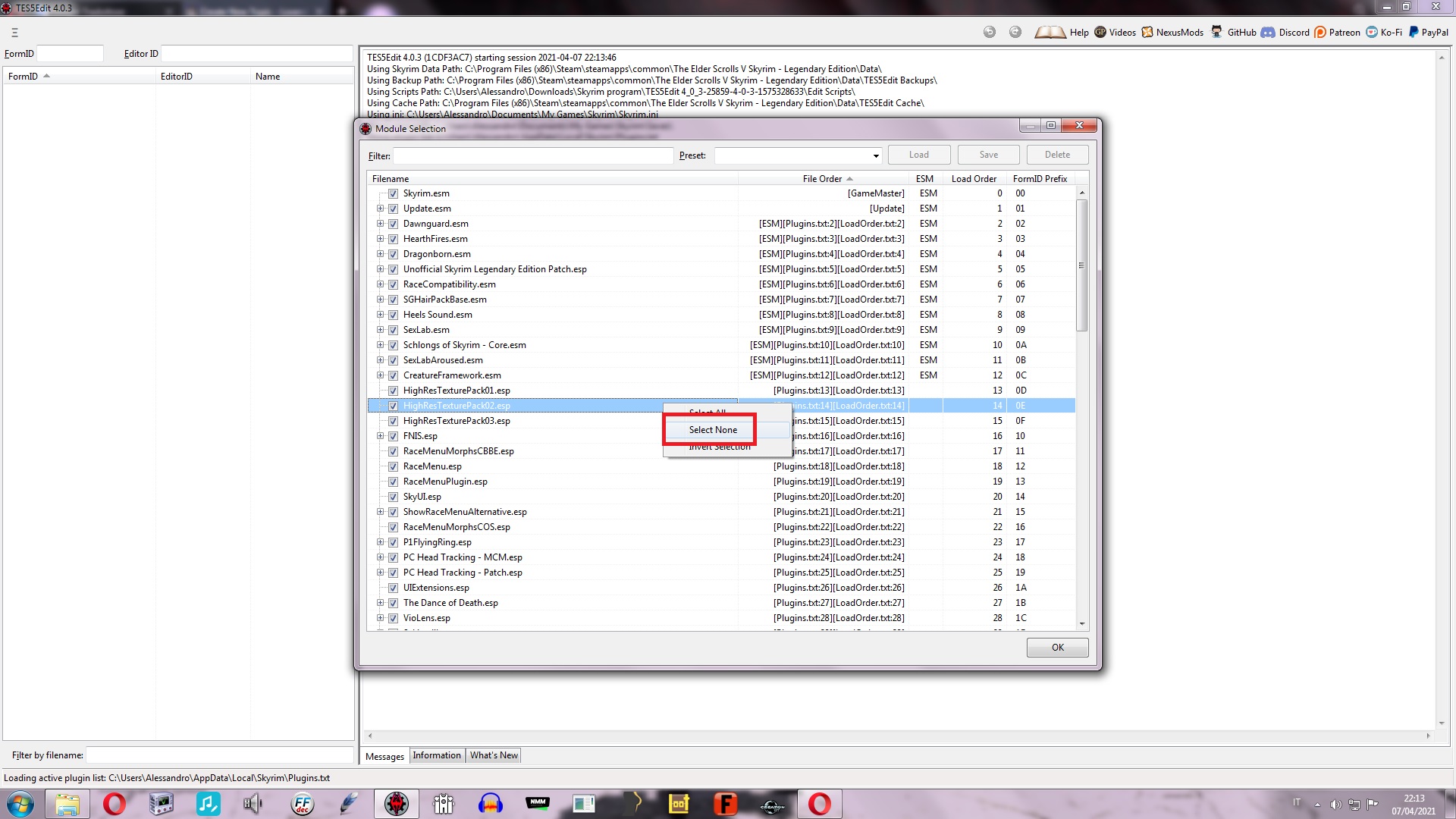Click the navigate back arrow icon

point(990,32)
